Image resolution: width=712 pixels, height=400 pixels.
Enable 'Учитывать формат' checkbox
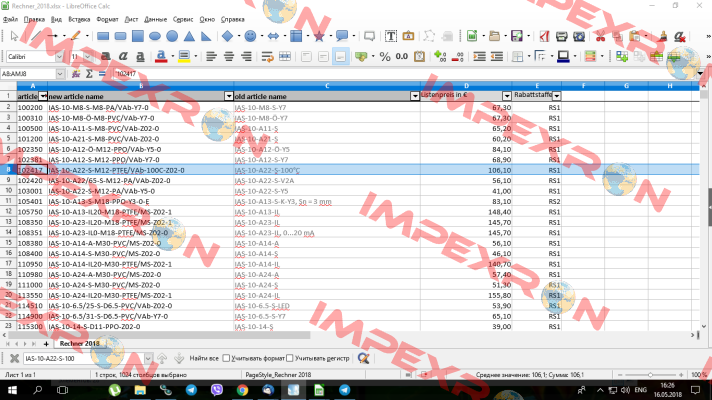[x=226, y=358]
